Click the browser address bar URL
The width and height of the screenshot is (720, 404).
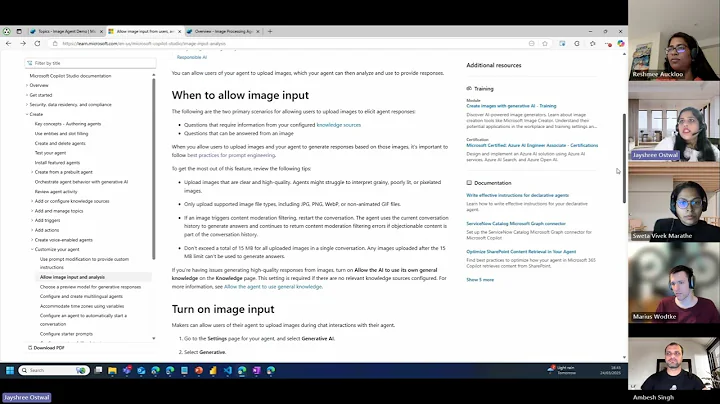[x=144, y=44]
